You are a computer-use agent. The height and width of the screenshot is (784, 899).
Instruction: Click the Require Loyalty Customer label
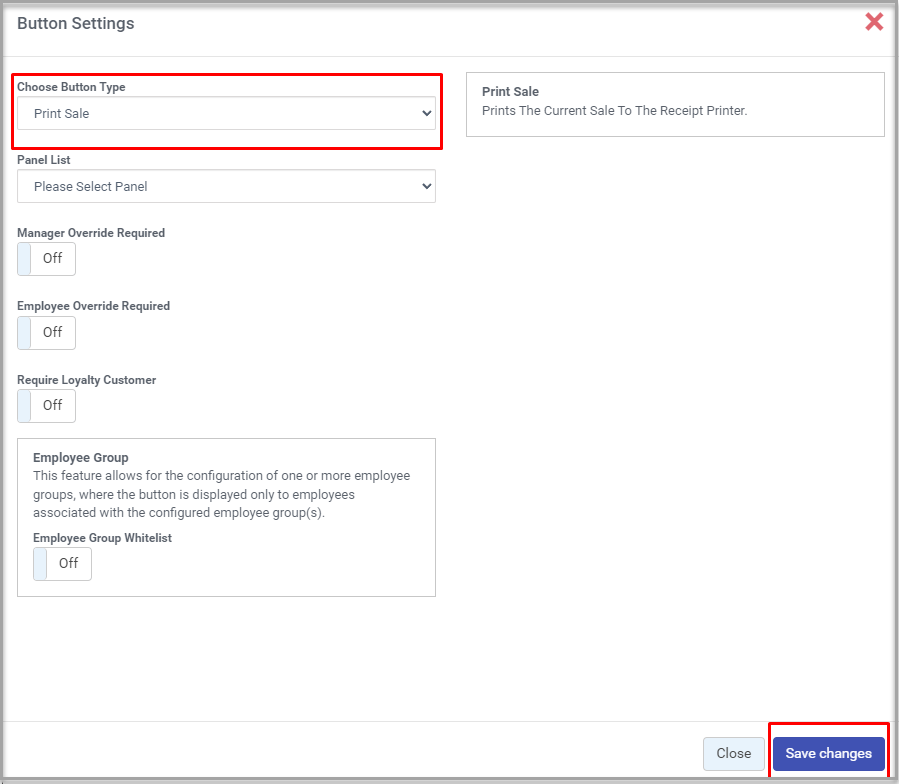click(x=86, y=380)
